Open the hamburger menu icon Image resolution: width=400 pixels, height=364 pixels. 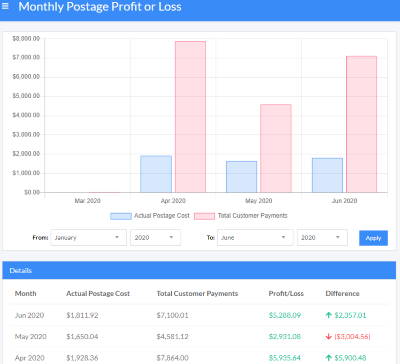click(5, 6)
